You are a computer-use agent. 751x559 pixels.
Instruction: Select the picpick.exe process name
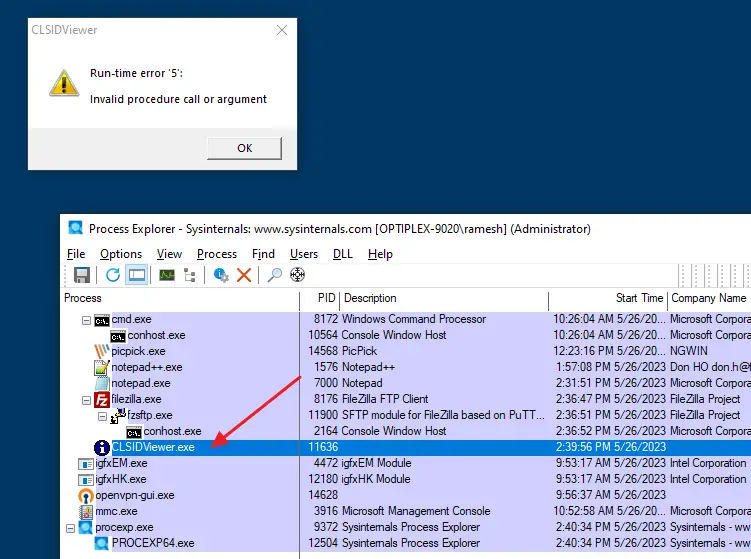138,352
